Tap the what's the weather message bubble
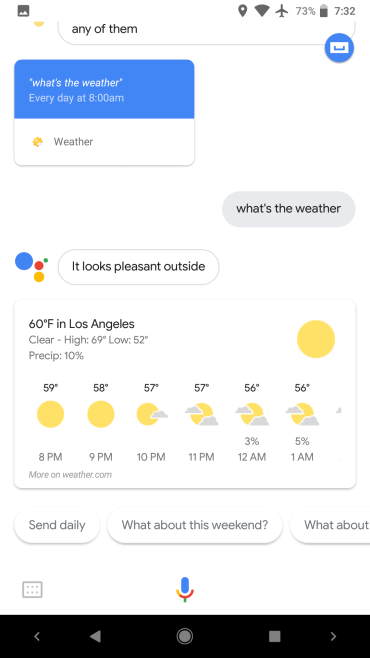 coord(289,209)
